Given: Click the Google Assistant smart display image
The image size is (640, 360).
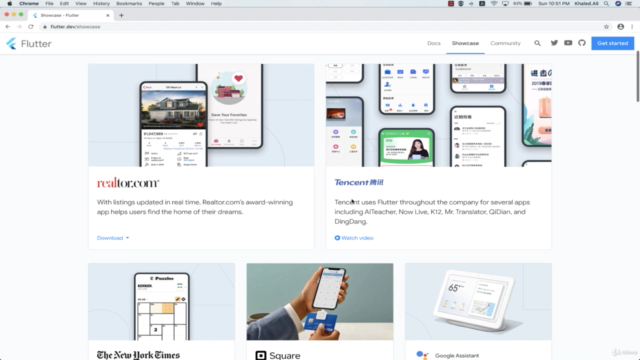Looking at the screenshot, I should 478,302.
